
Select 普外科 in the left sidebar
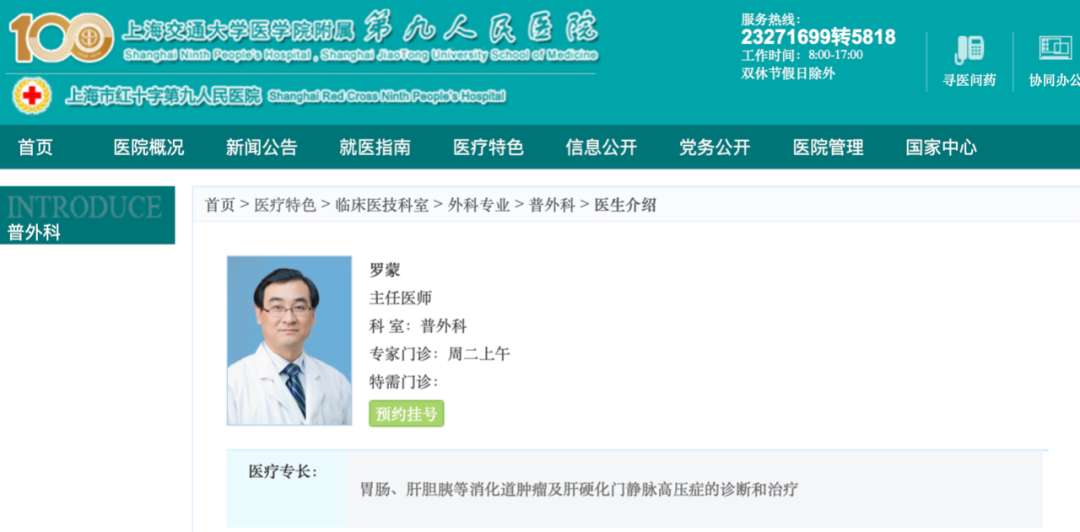[34, 233]
